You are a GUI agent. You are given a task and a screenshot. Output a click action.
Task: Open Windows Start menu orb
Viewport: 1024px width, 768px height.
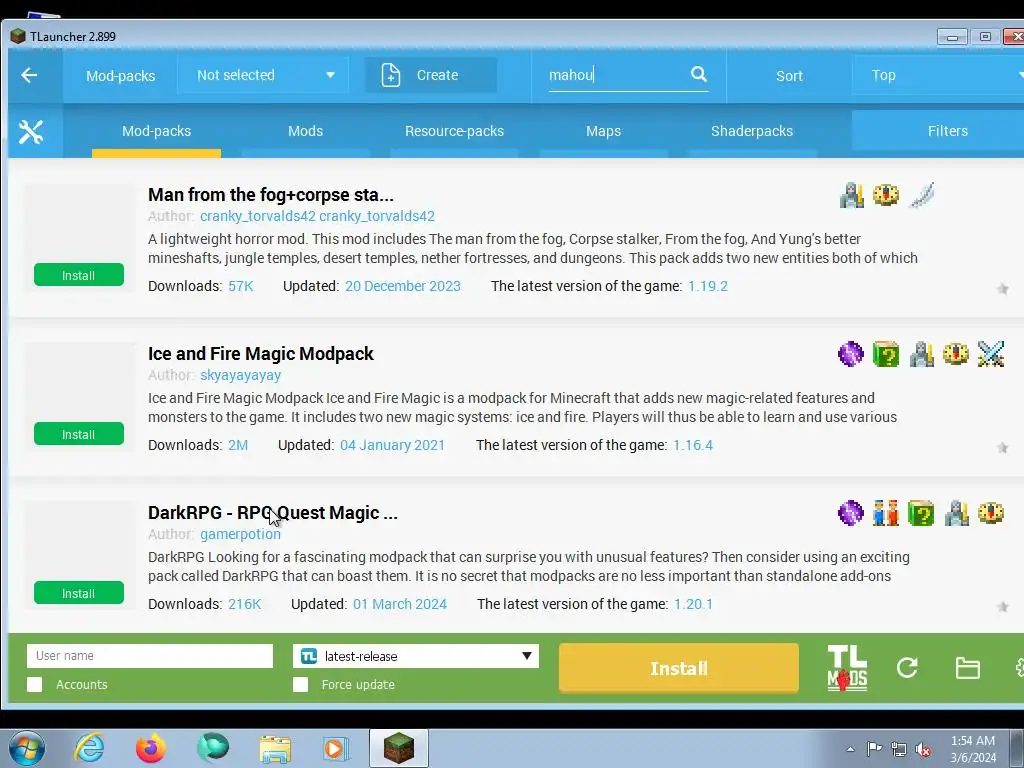click(27, 748)
